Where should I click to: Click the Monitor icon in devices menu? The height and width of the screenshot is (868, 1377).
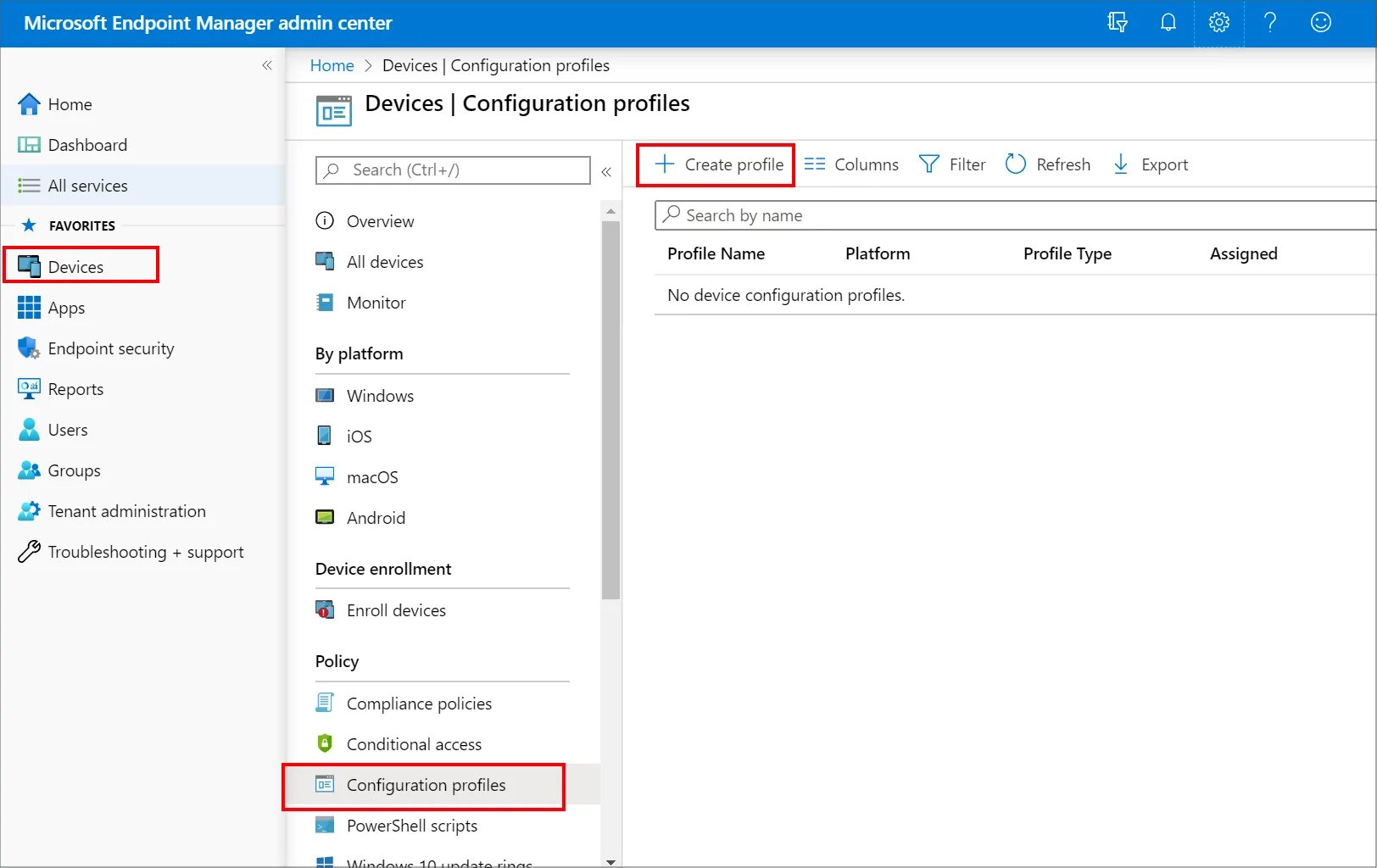point(325,303)
